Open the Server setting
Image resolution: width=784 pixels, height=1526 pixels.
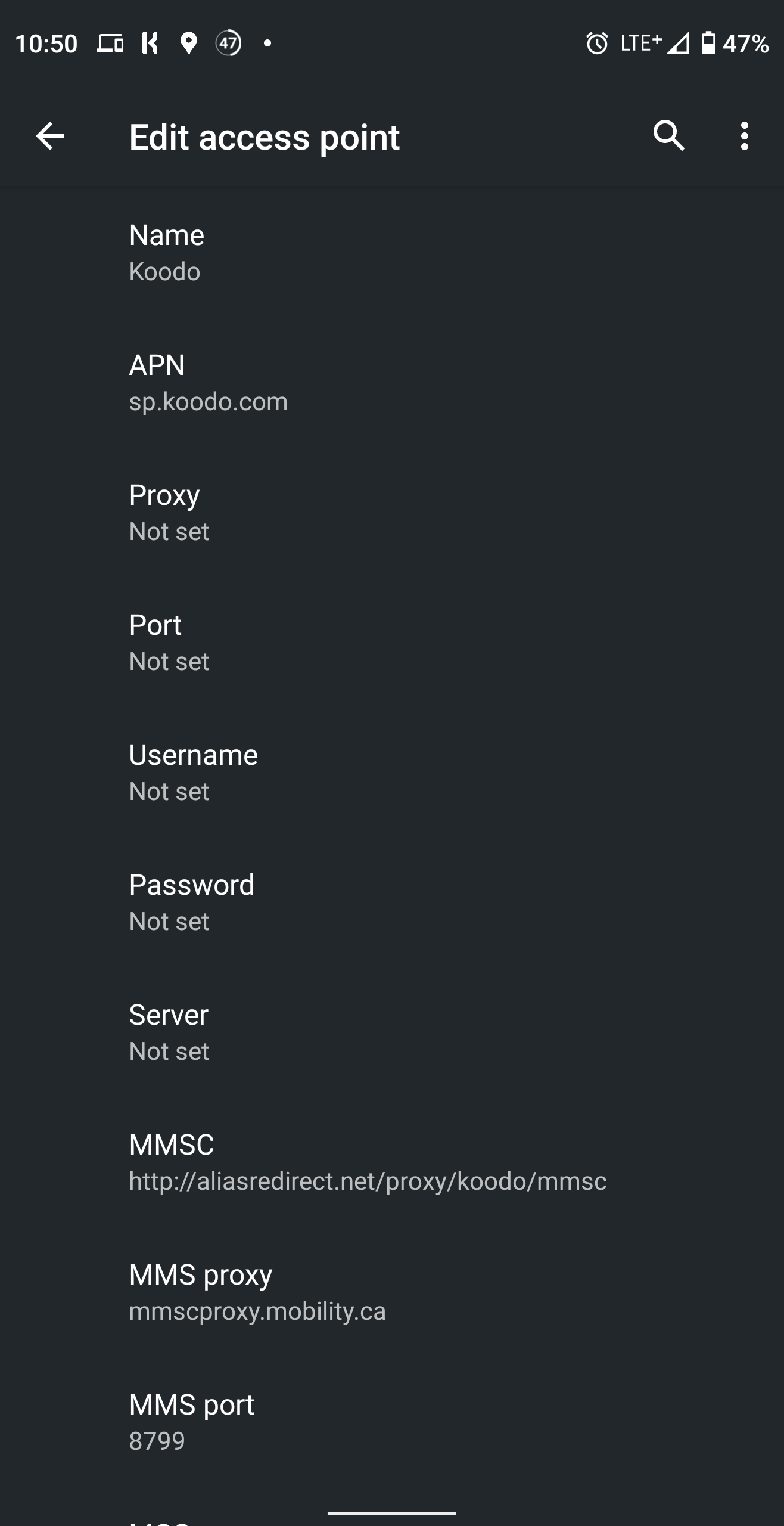(392, 1032)
